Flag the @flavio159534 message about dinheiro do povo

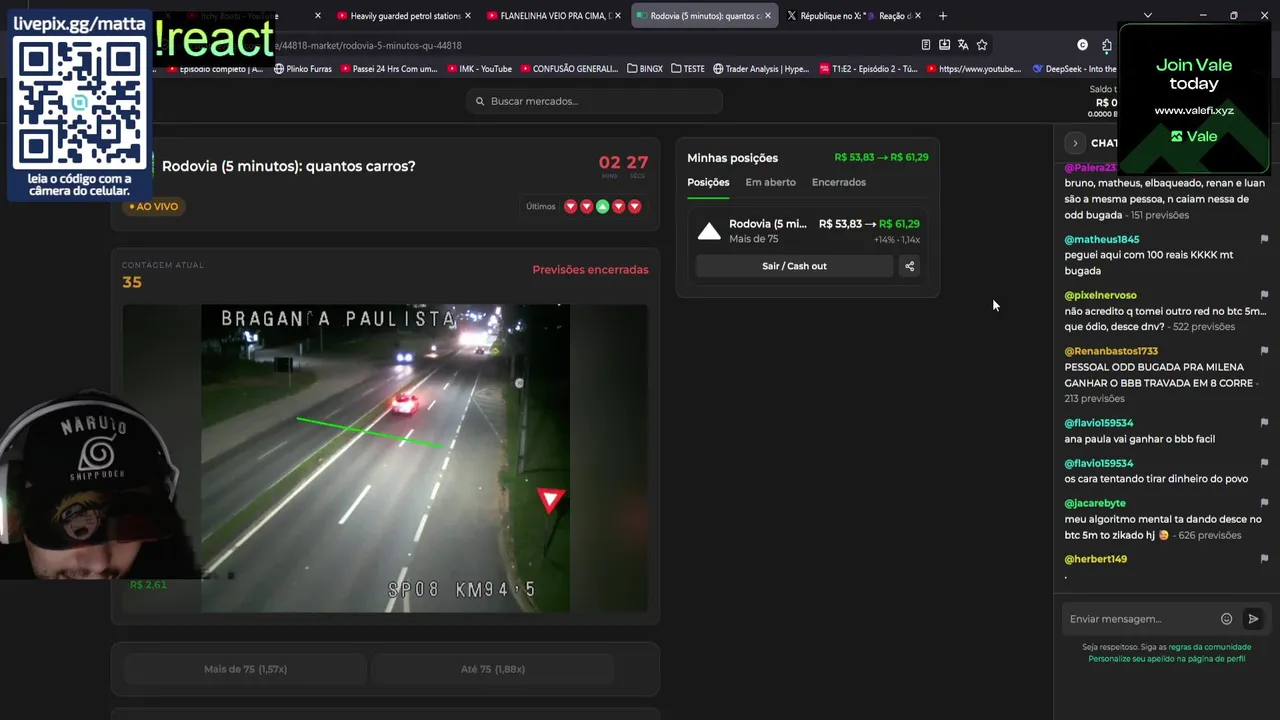point(1264,463)
